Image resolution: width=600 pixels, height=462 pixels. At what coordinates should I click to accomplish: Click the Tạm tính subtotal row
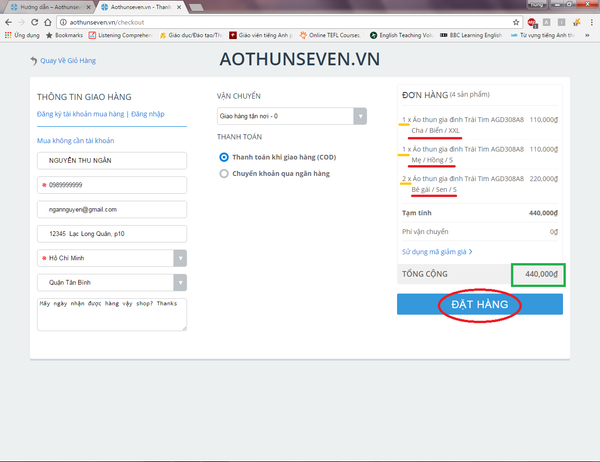[x=480, y=213]
